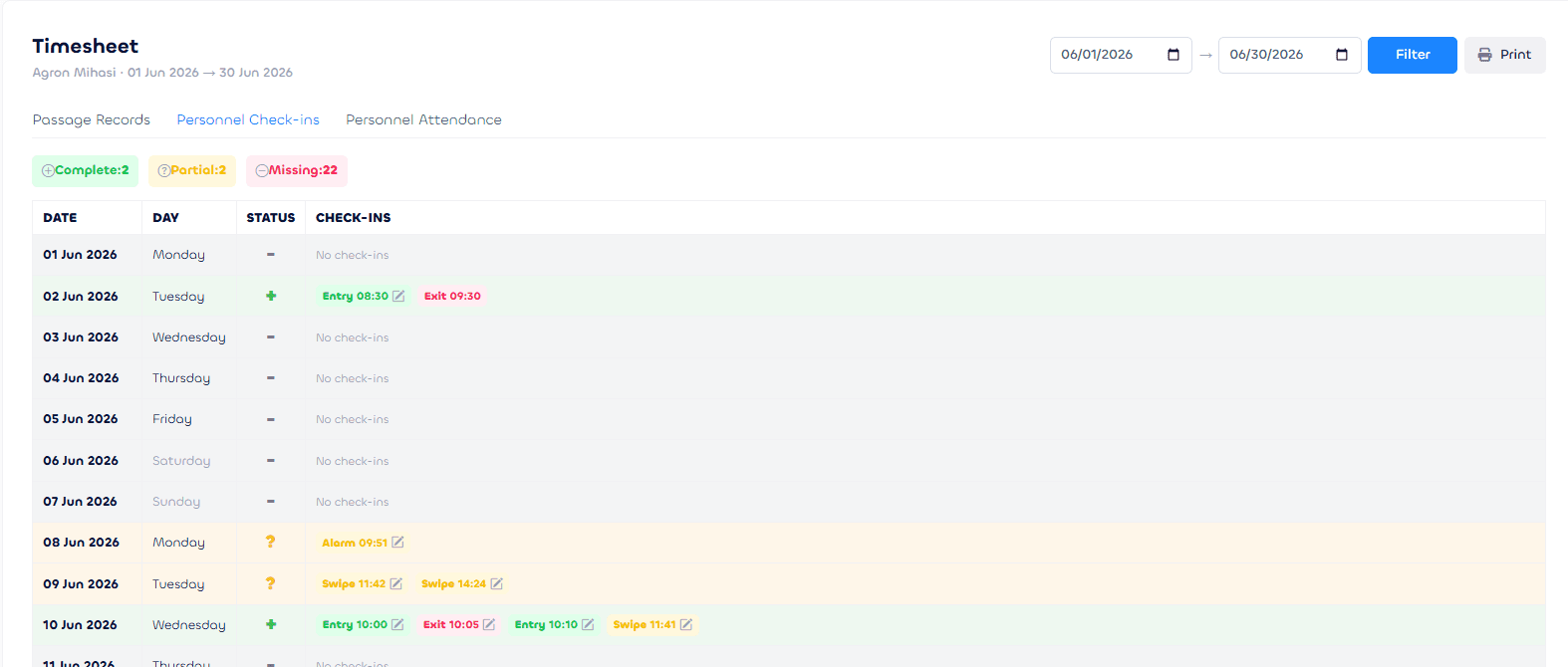Click Thursday in the 04 Jun row
The width and height of the screenshot is (1568, 667).
tap(181, 378)
